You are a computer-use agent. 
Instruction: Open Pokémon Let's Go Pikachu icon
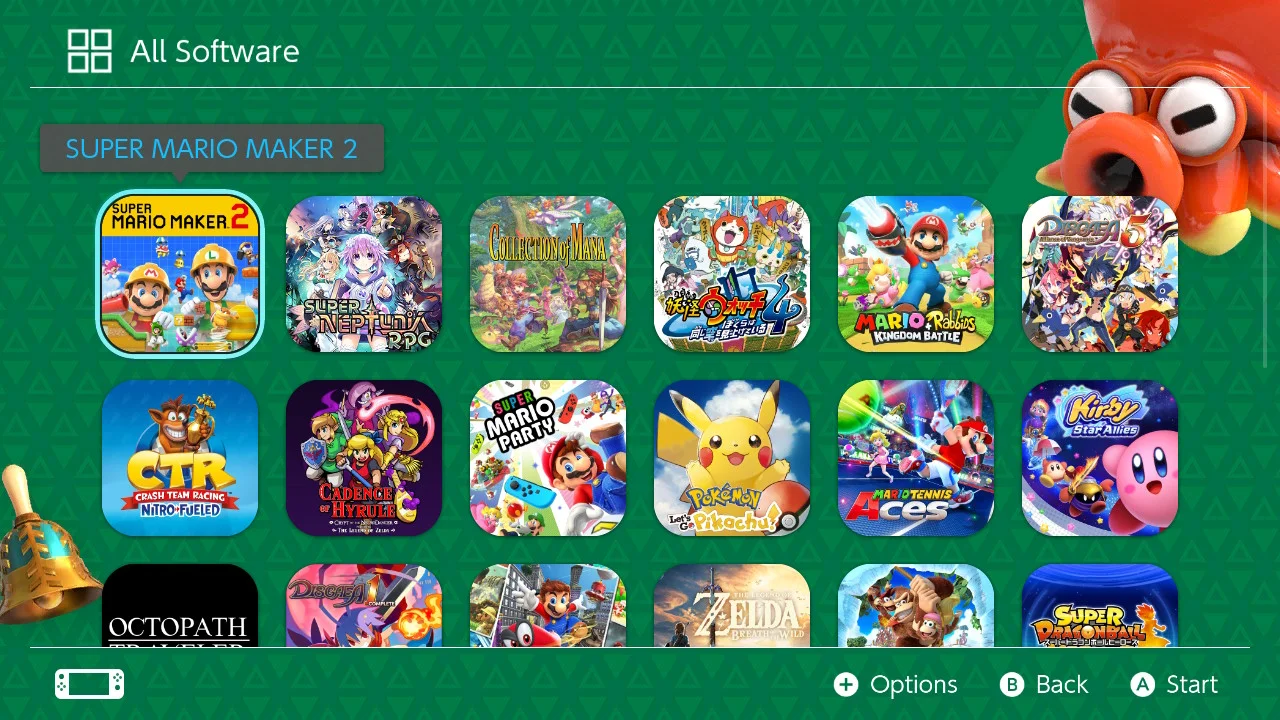[x=732, y=457]
